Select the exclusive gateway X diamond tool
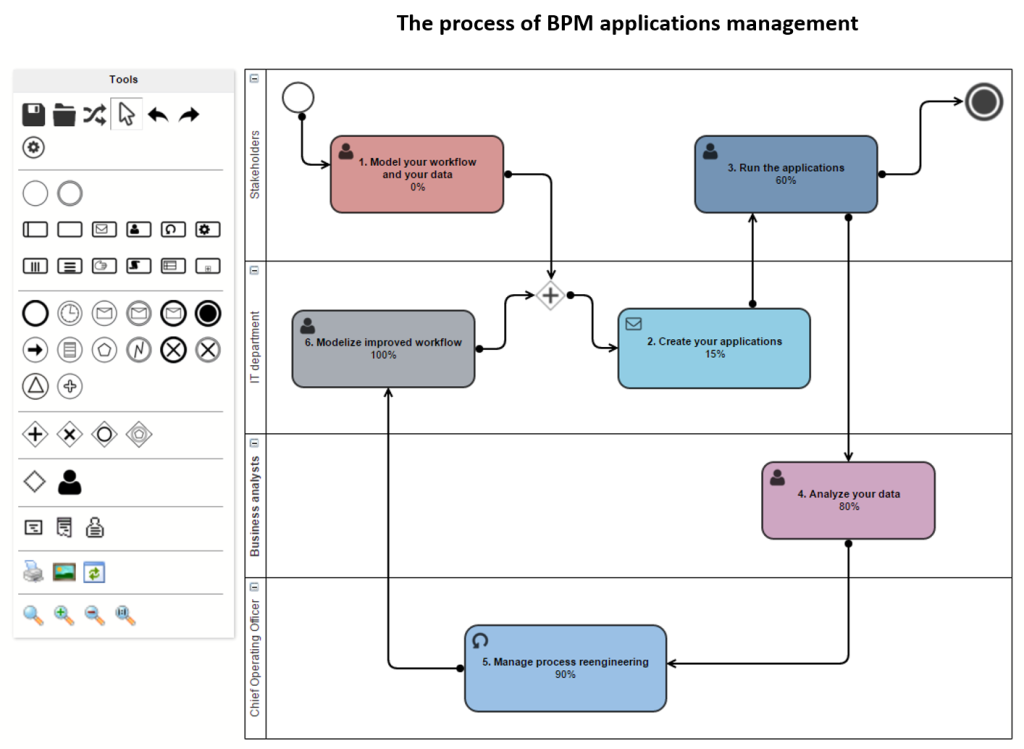1024x749 pixels. point(69,434)
